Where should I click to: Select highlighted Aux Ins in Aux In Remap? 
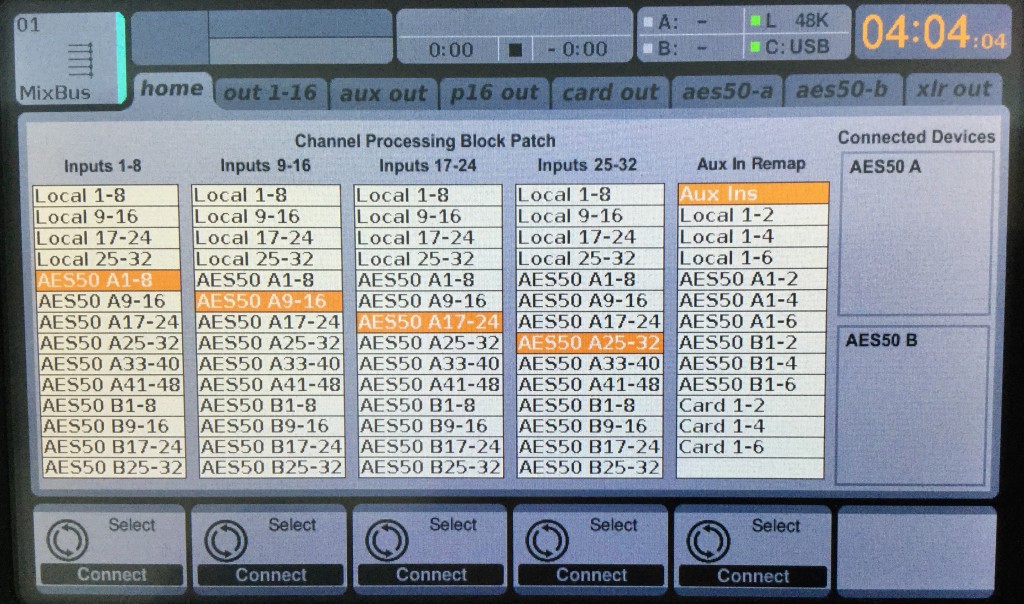753,194
